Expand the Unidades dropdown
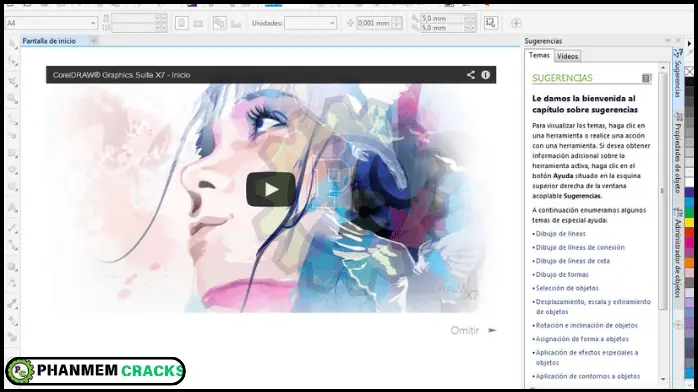Image resolution: width=698 pixels, height=392 pixels. [x=310, y=23]
